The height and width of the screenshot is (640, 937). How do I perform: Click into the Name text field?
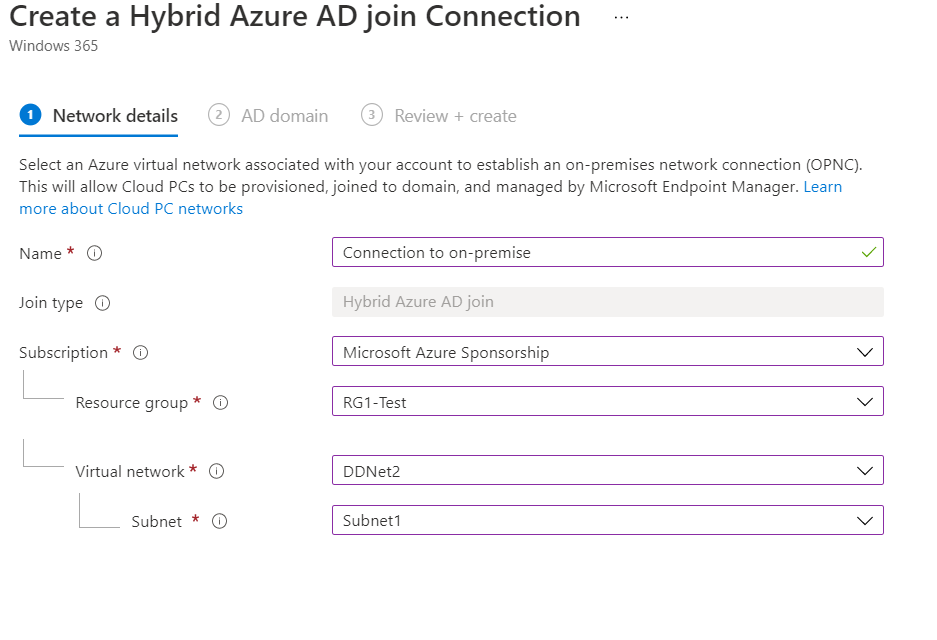tap(590, 252)
